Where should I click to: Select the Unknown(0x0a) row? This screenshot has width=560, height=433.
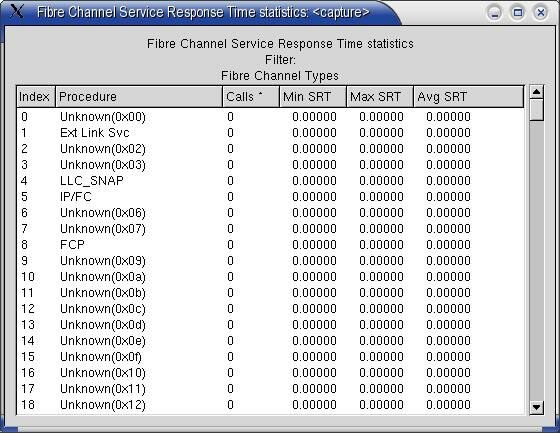click(x=270, y=277)
